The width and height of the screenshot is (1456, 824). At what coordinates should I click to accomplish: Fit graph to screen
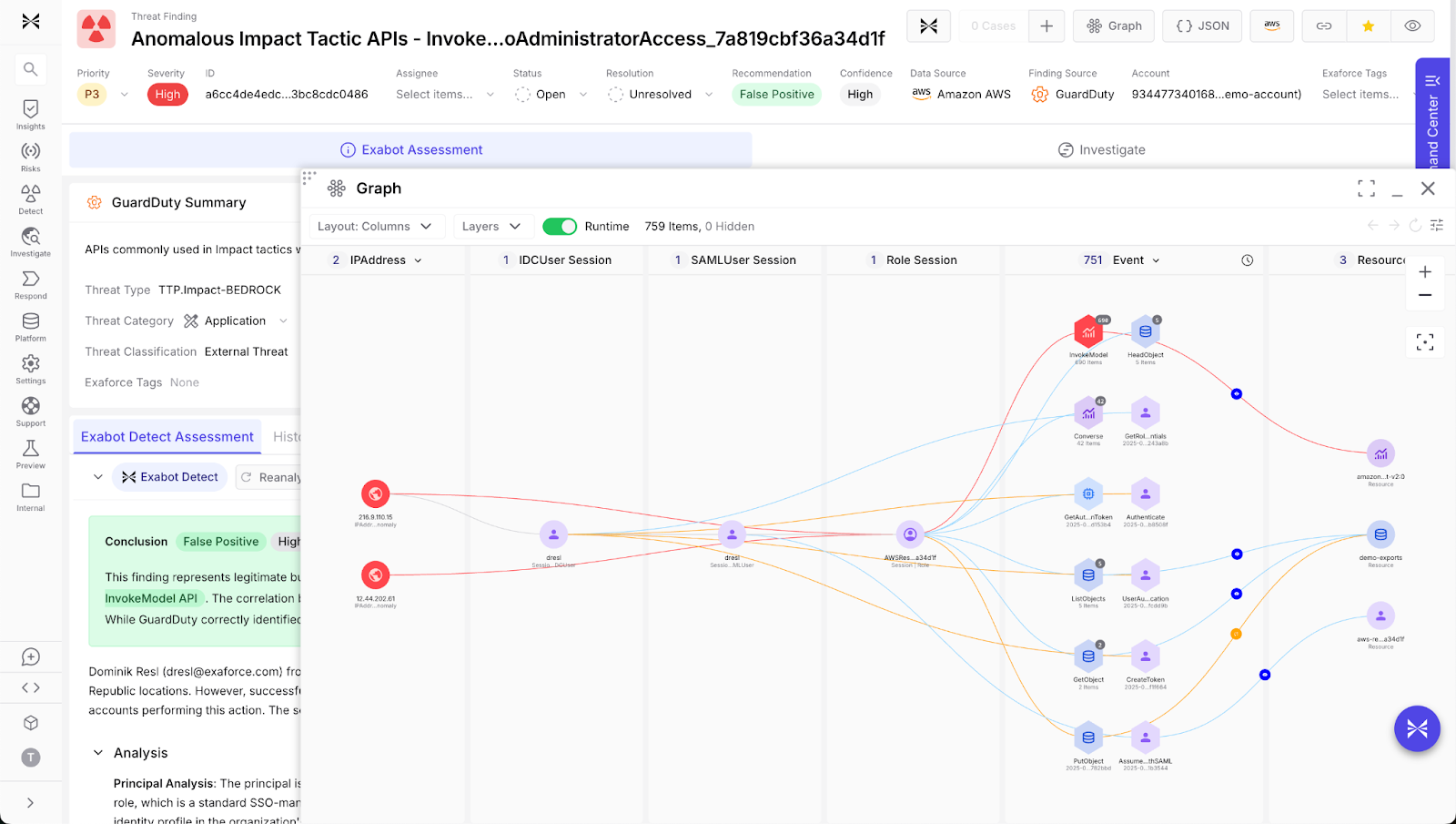(1425, 341)
